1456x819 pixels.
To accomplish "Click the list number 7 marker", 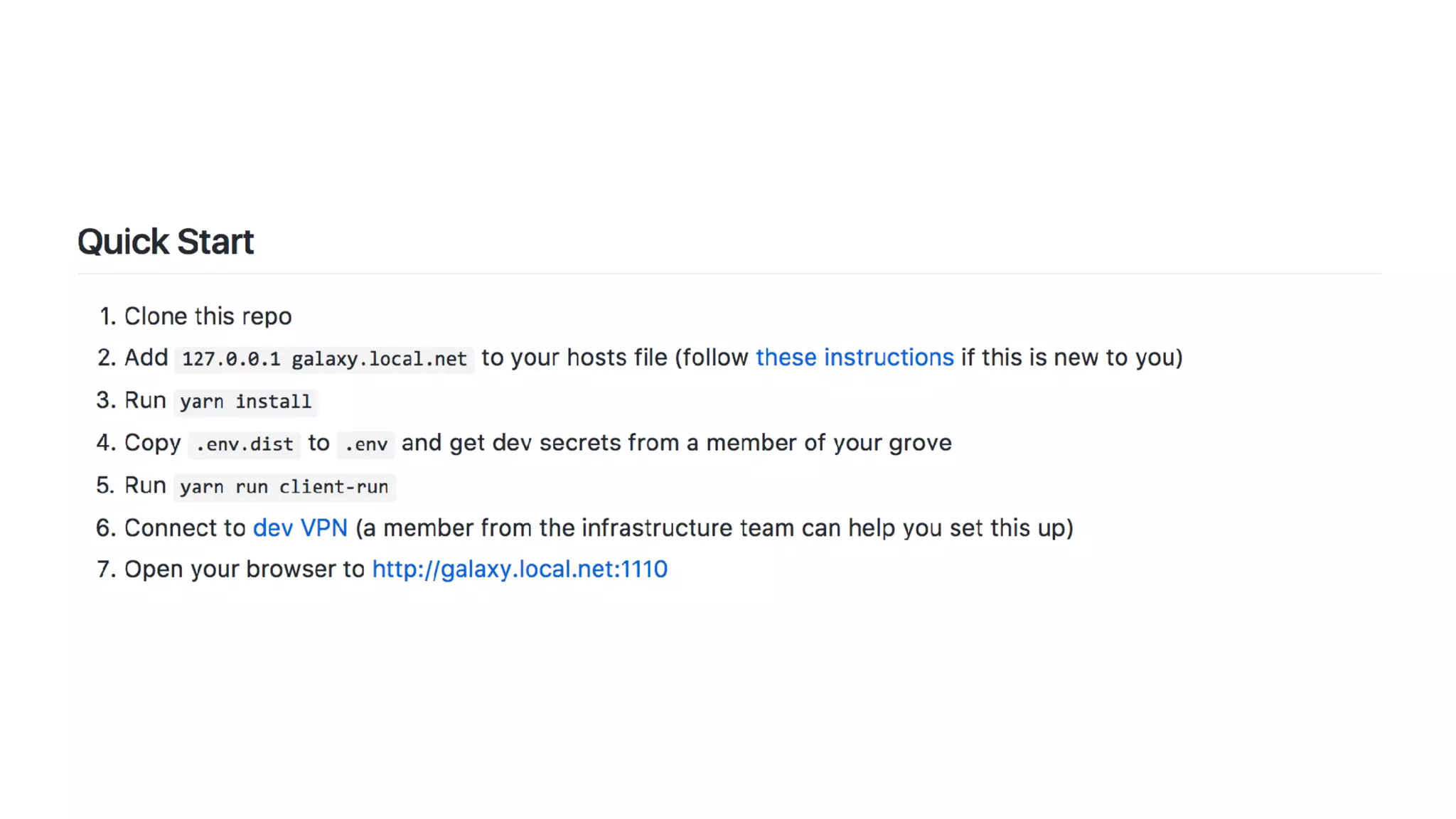I will 106,569.
